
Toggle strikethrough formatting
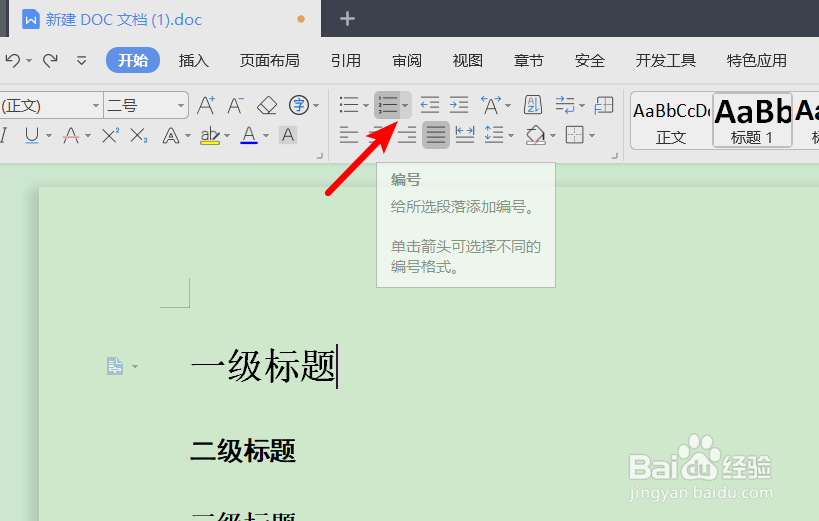click(x=71, y=136)
